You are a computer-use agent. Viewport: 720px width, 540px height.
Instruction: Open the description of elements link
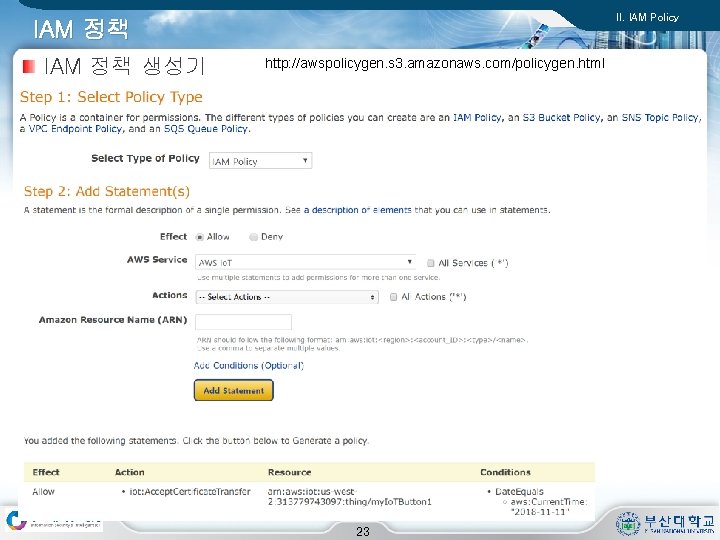coord(357,210)
